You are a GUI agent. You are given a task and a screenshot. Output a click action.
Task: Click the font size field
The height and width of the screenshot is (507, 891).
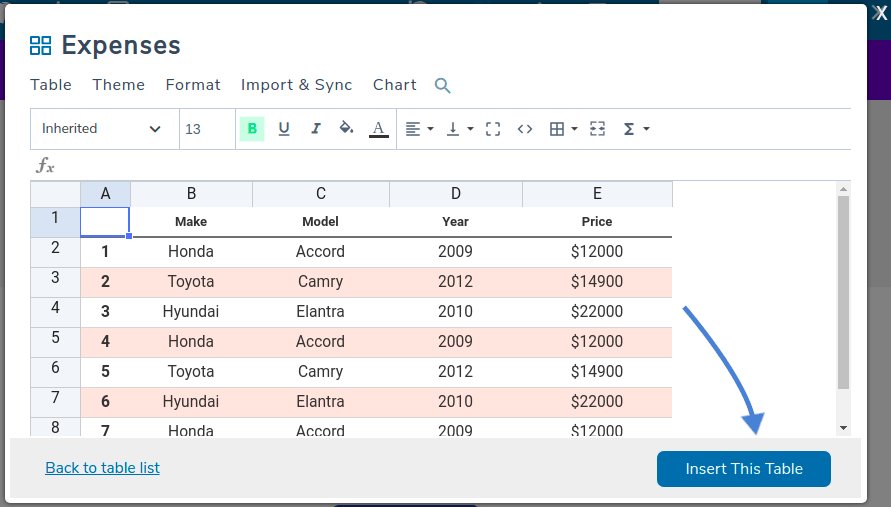click(x=207, y=129)
